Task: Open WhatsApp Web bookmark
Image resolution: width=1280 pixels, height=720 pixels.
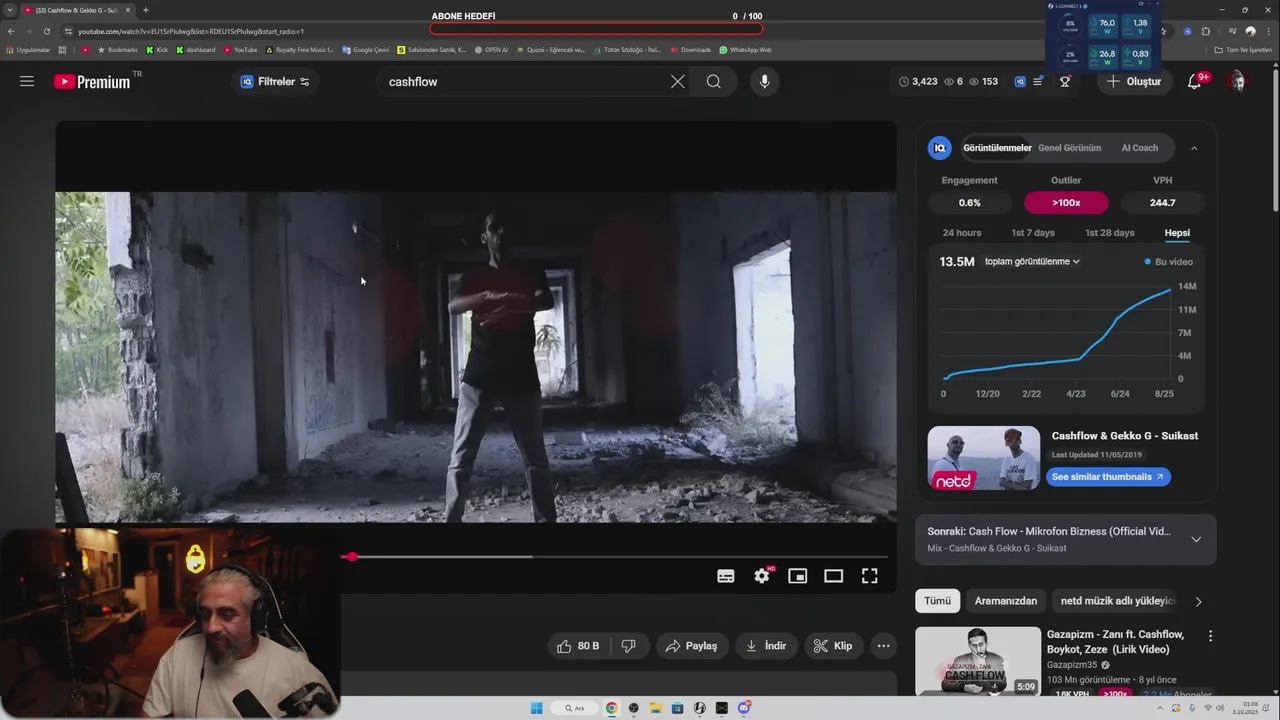Action: tap(745, 50)
